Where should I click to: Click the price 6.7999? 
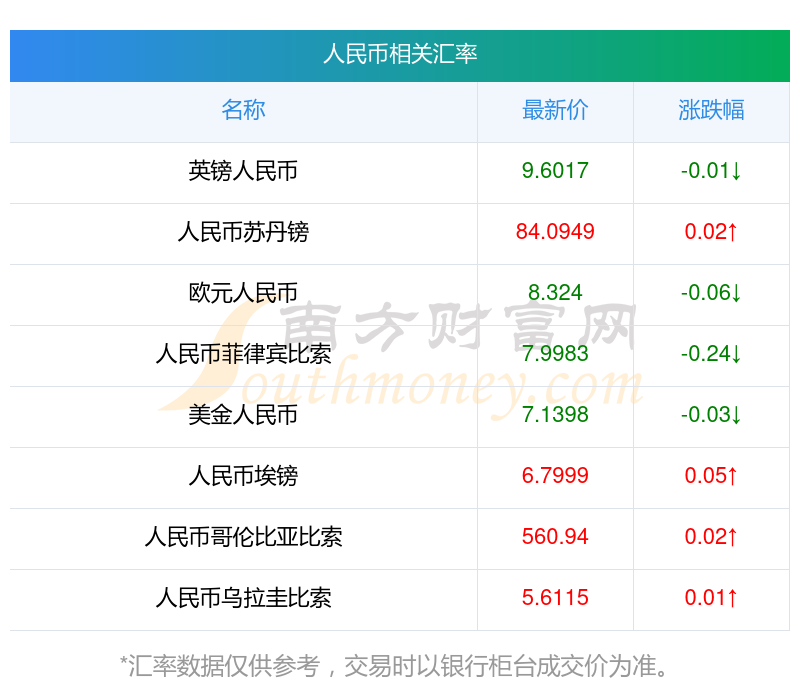(x=555, y=476)
